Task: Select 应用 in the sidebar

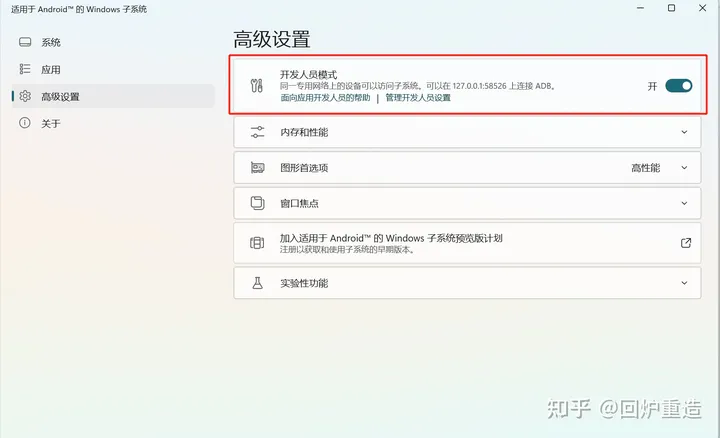Action: click(x=113, y=69)
